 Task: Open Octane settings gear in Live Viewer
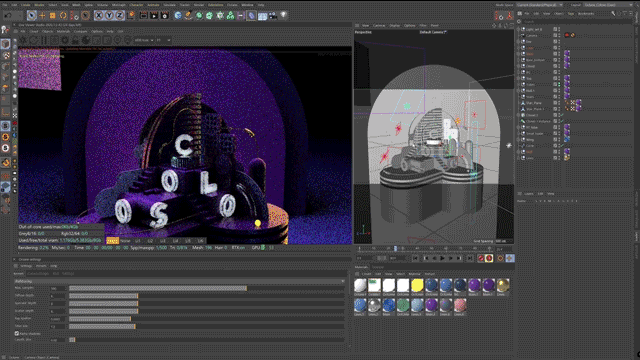click(65, 40)
